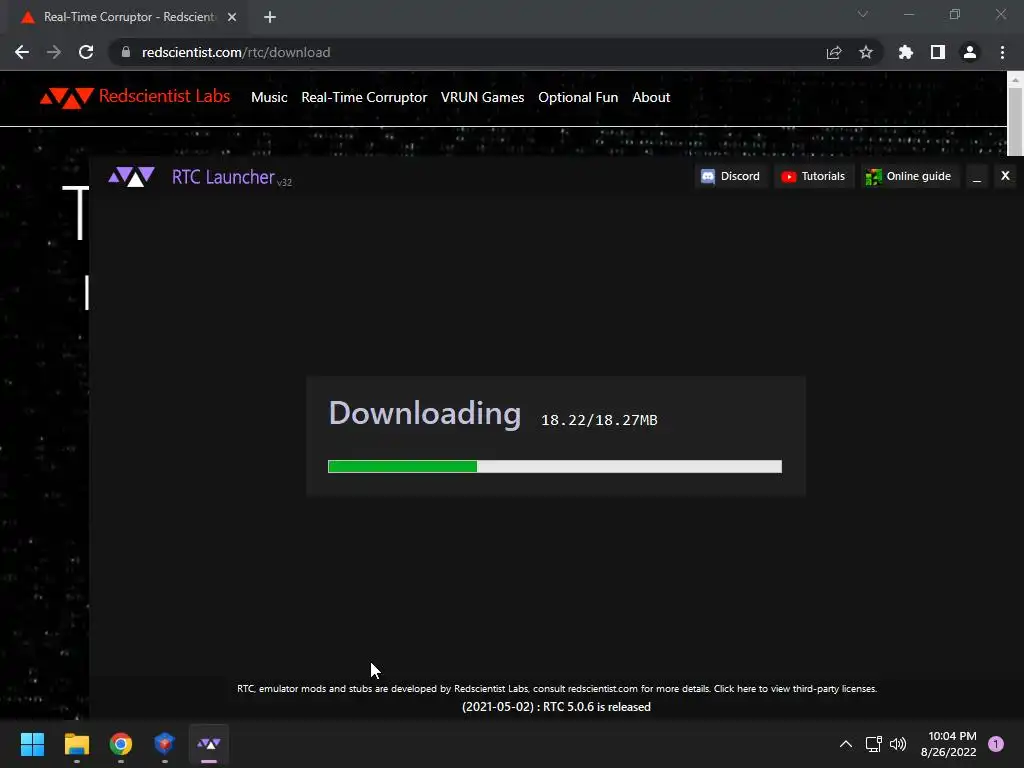Open the Windows Start menu
Image resolution: width=1024 pixels, height=768 pixels.
(x=32, y=744)
